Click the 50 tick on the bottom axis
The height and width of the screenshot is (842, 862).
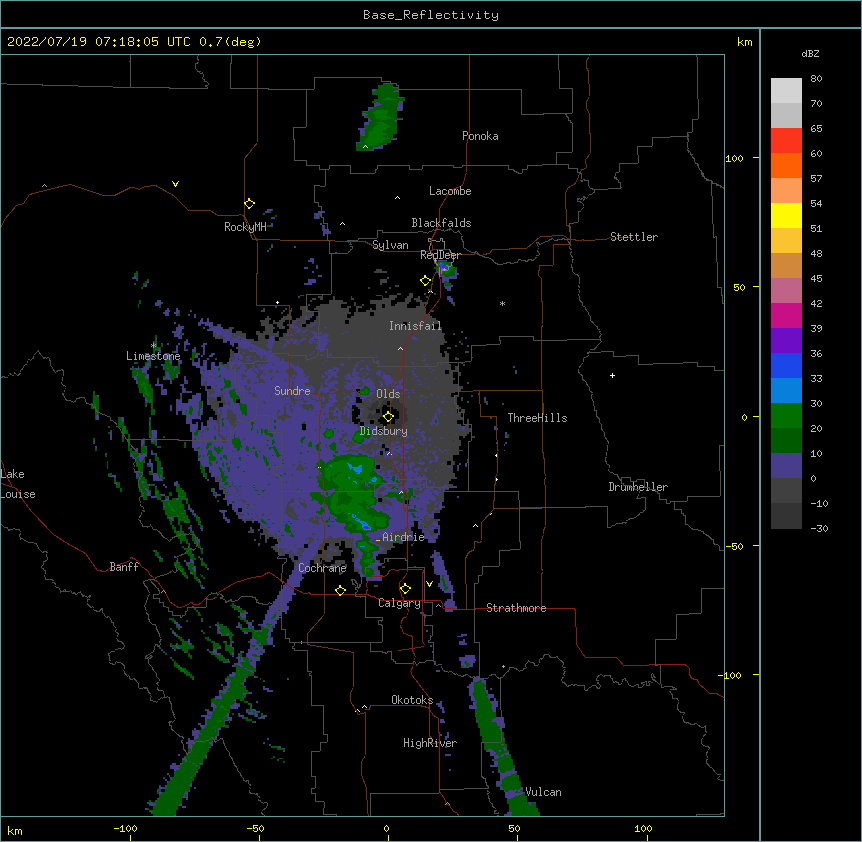[514, 828]
